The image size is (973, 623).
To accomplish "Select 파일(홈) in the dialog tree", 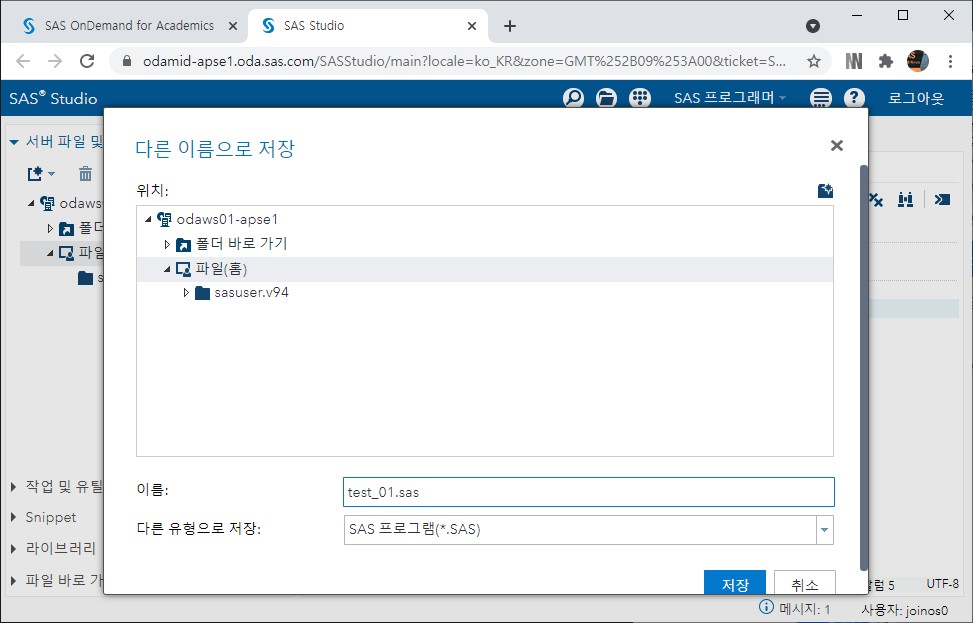I will [x=221, y=269].
